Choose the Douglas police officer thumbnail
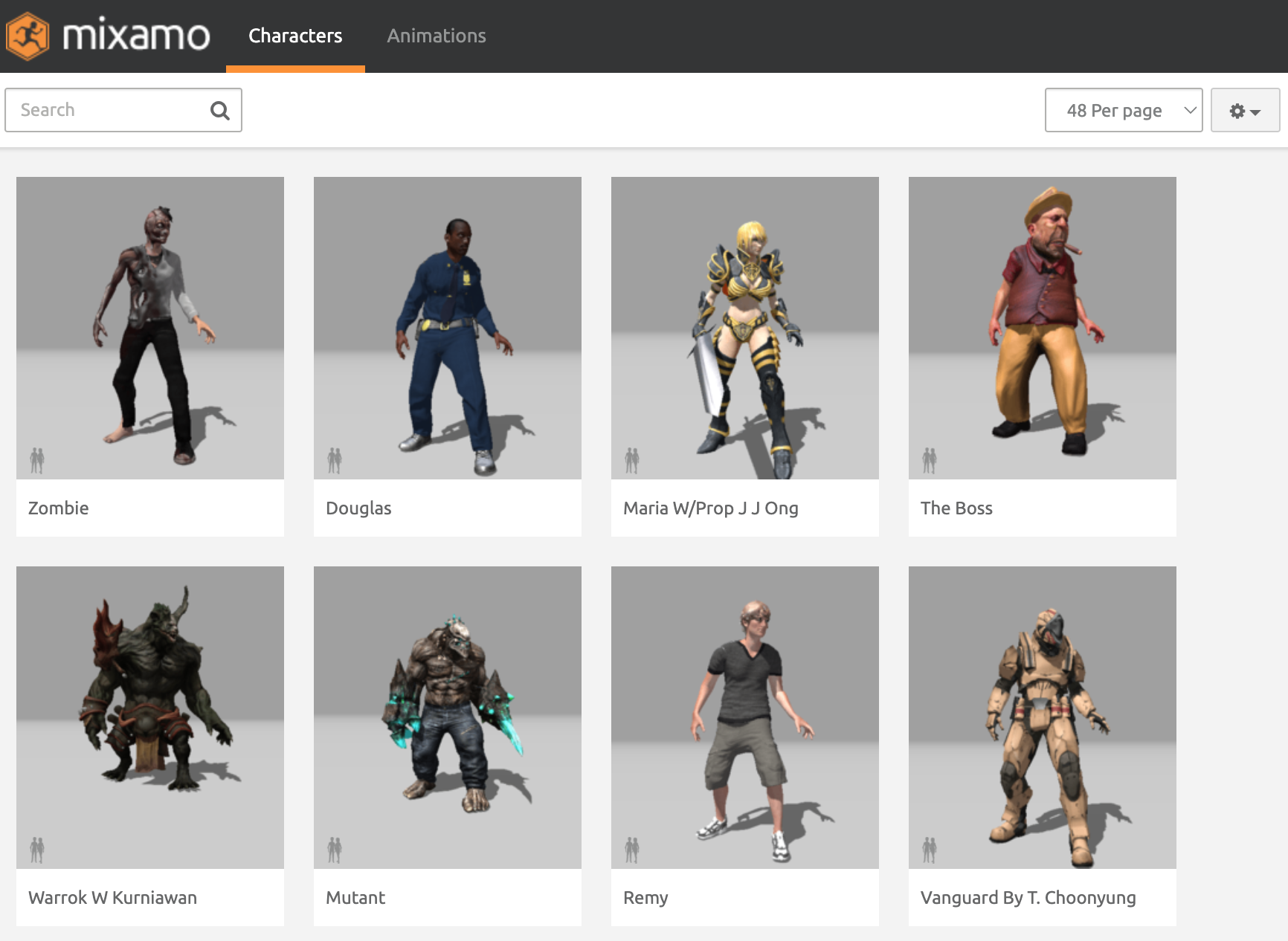This screenshot has width=1288, height=941. pos(448,328)
